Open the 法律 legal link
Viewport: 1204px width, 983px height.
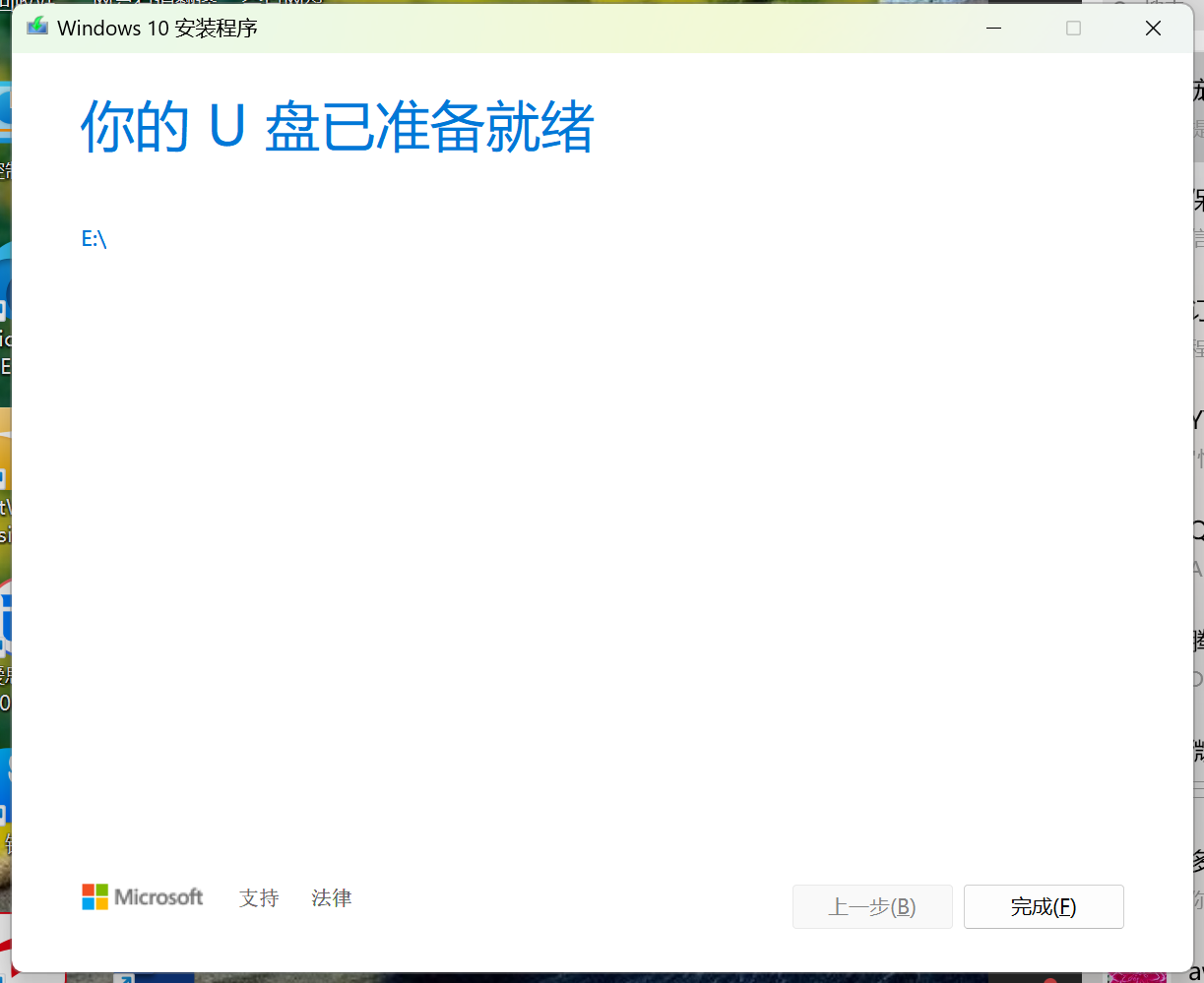pos(331,897)
